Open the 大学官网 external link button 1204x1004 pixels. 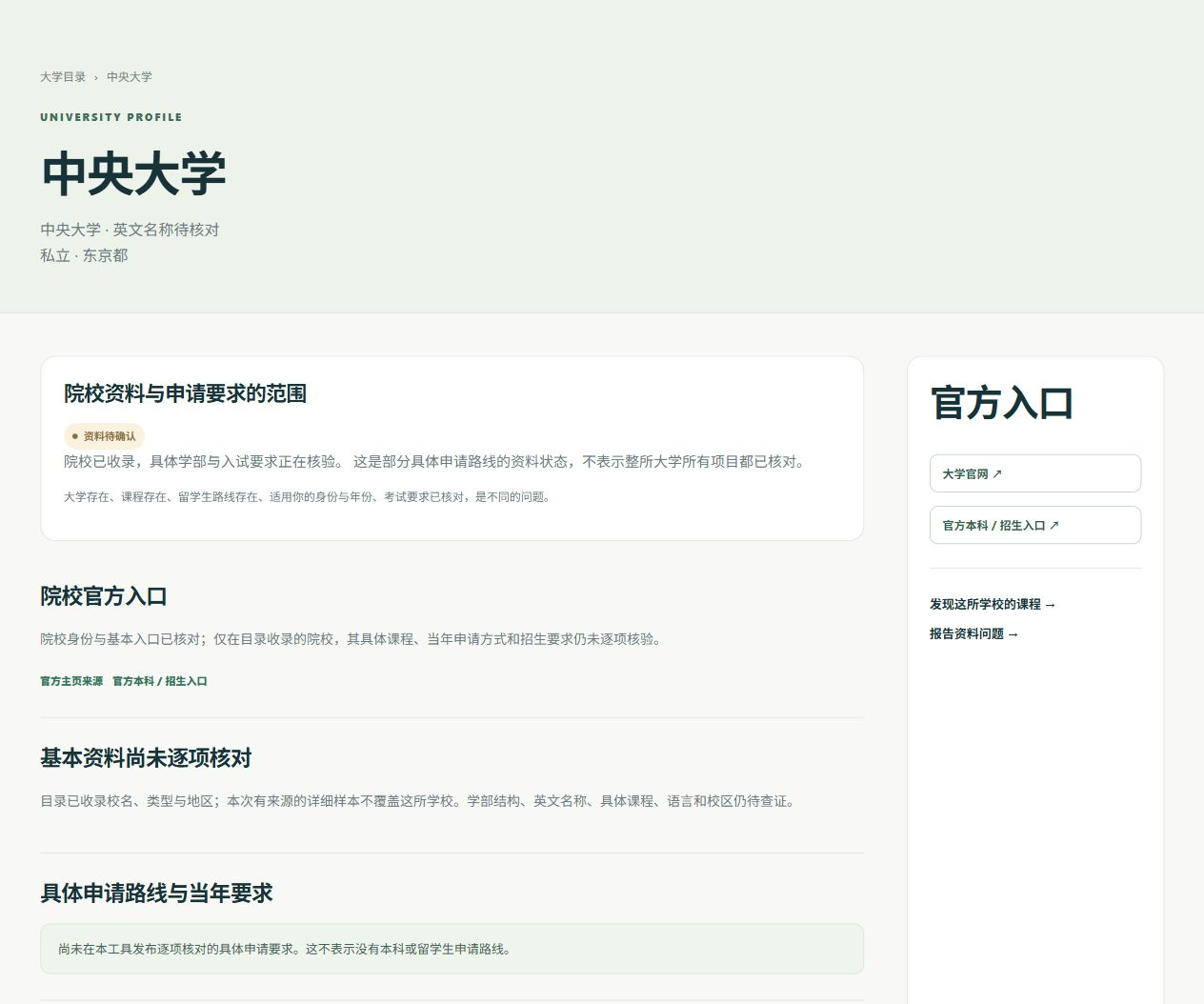pos(1035,473)
